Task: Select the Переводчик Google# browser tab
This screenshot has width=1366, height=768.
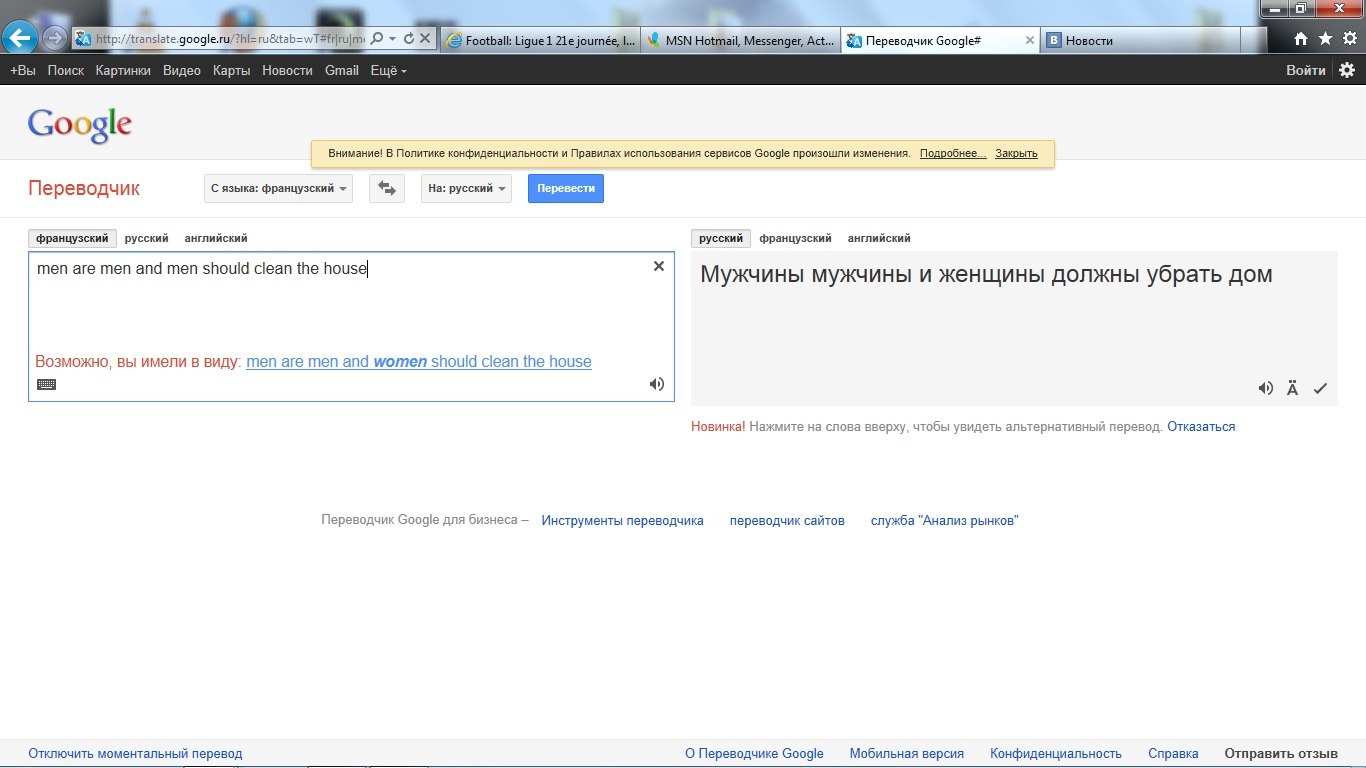Action: click(930, 40)
